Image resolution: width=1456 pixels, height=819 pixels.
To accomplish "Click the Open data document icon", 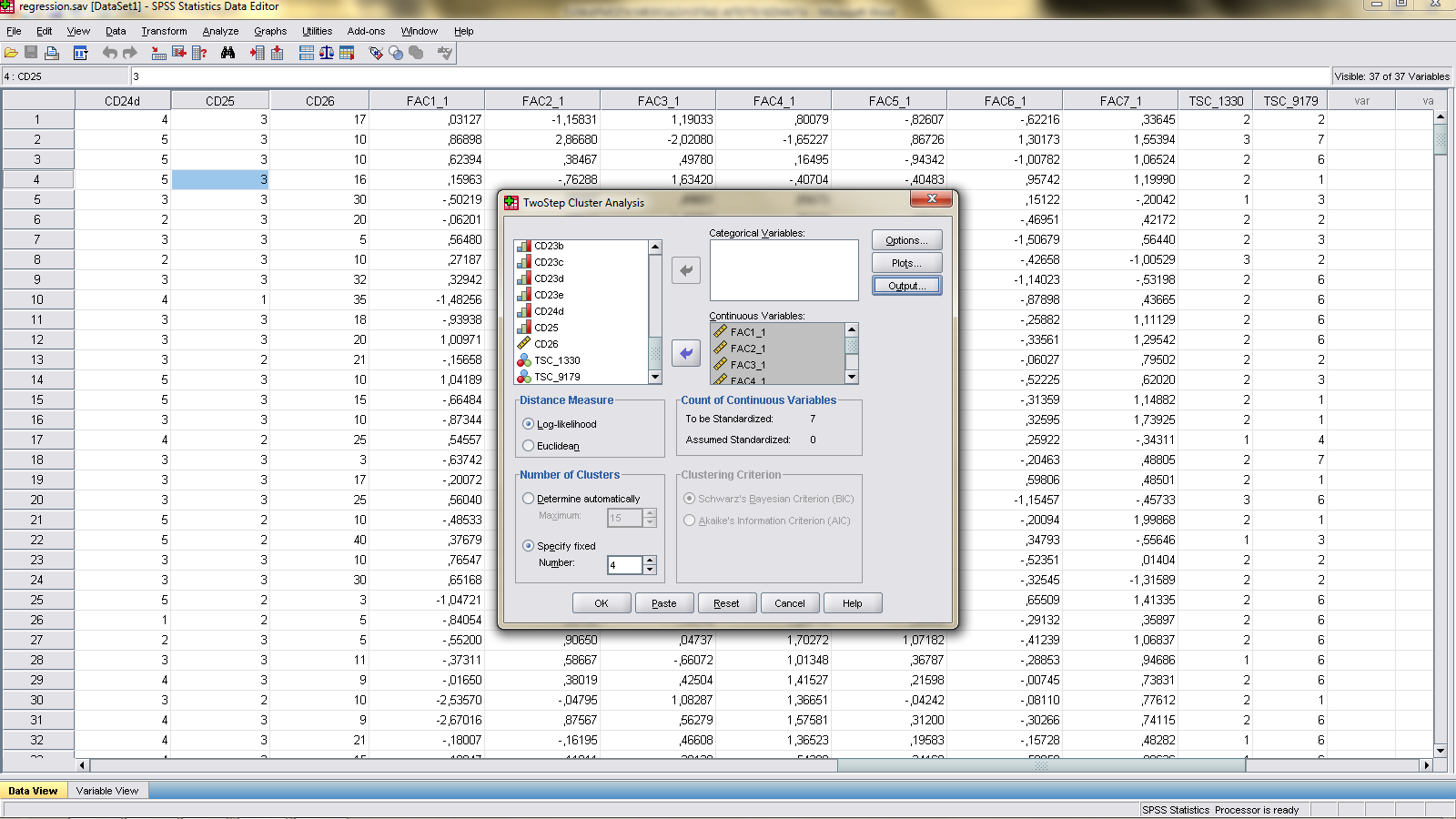I will [x=11, y=53].
